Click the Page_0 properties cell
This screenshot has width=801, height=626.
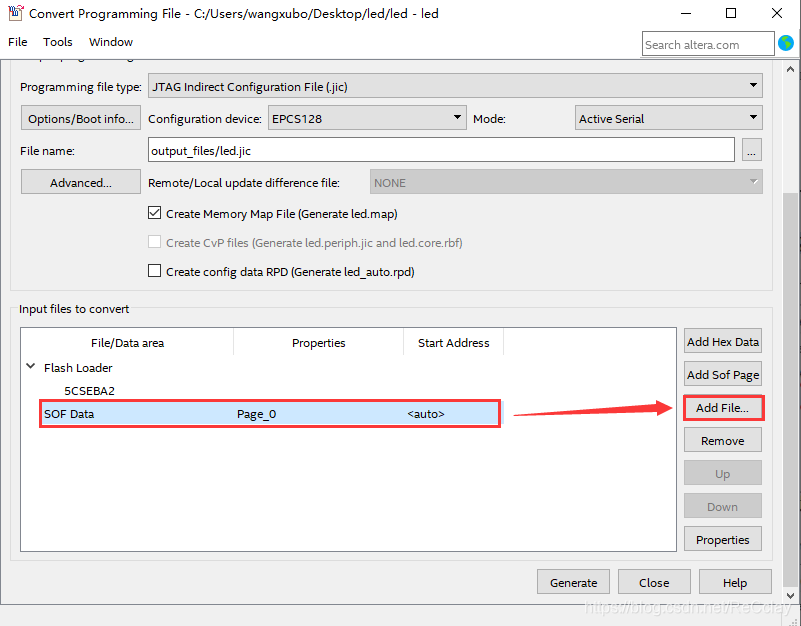point(256,414)
